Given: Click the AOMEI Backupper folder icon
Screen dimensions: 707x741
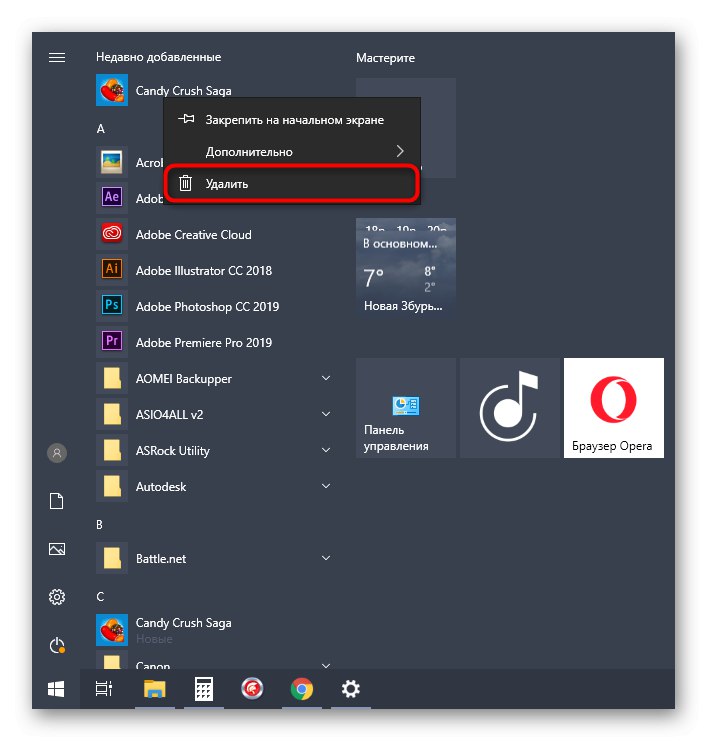Looking at the screenshot, I should coord(112,378).
